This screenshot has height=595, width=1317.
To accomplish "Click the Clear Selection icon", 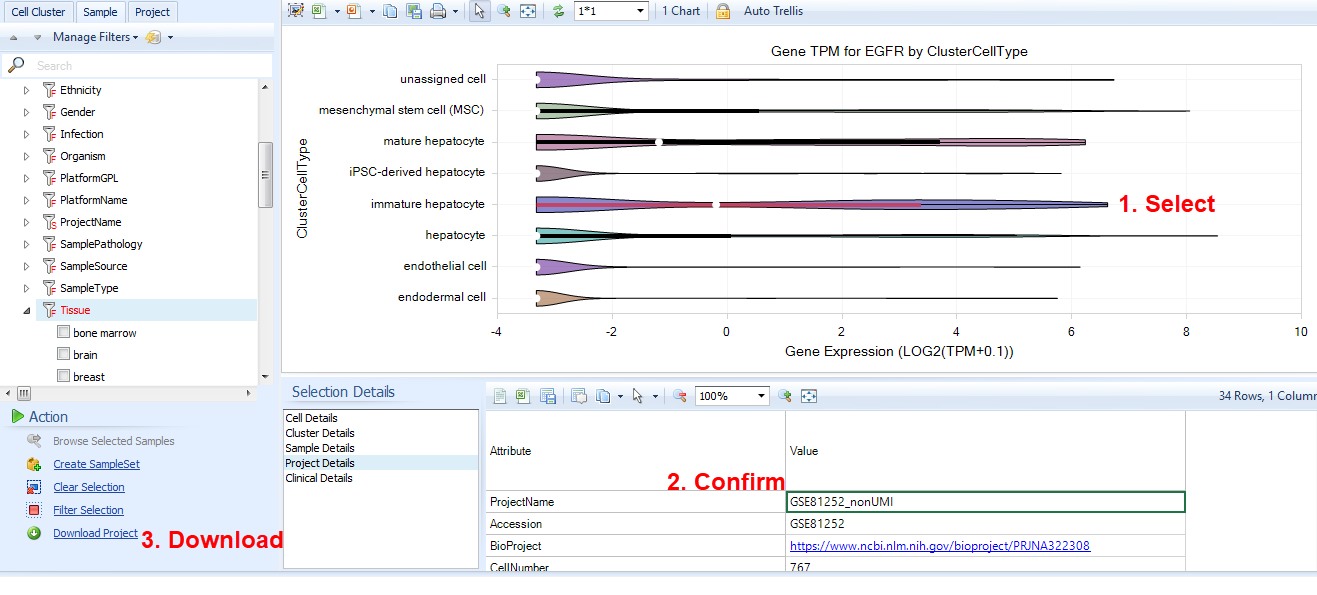I will tap(34, 487).
